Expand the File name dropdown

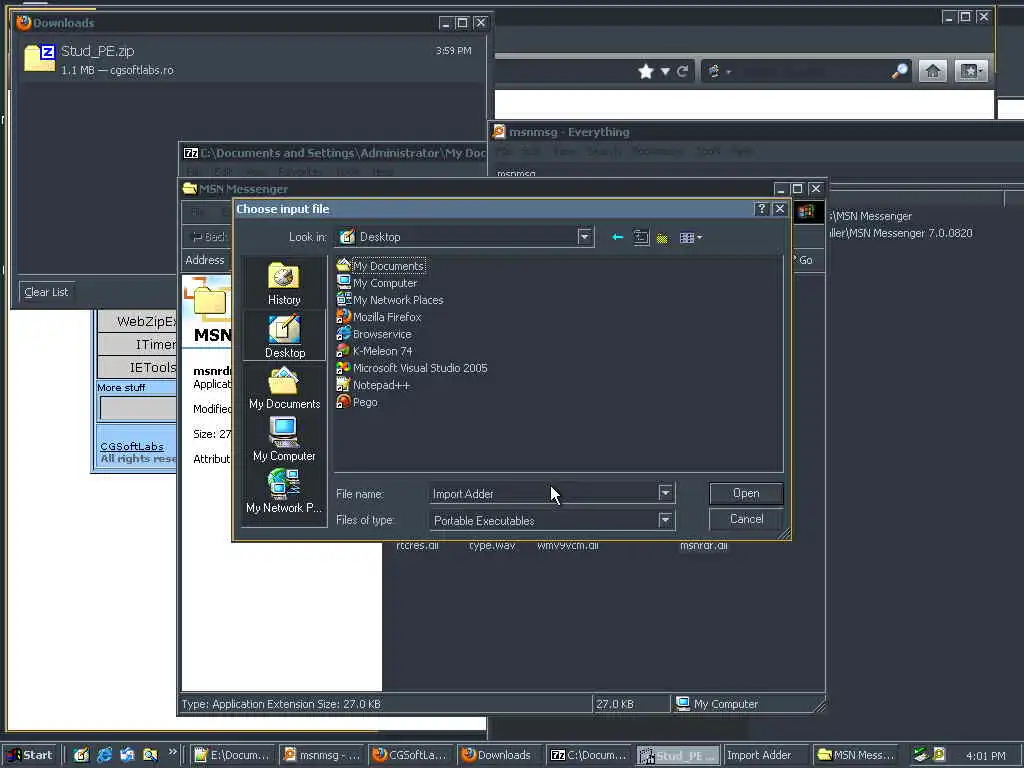pyautogui.click(x=665, y=493)
